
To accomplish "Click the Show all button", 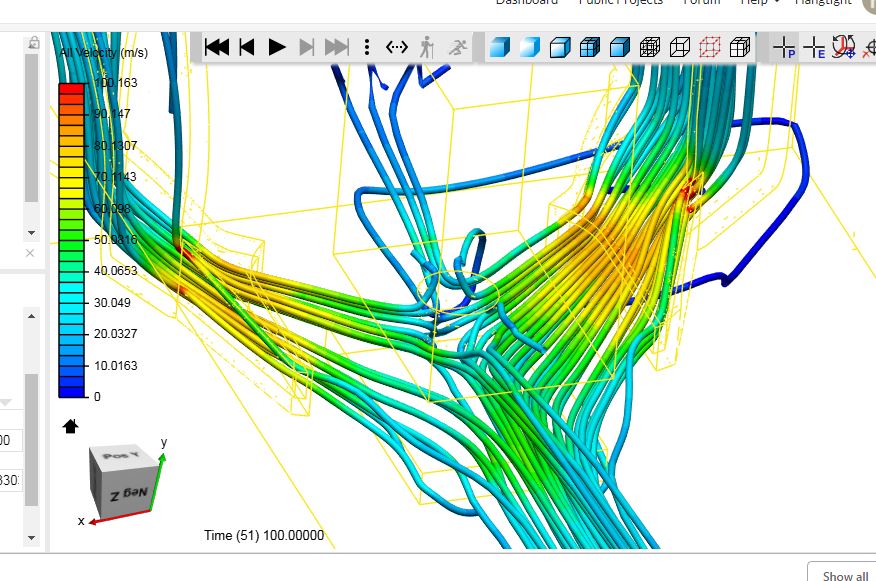I will 845,574.
